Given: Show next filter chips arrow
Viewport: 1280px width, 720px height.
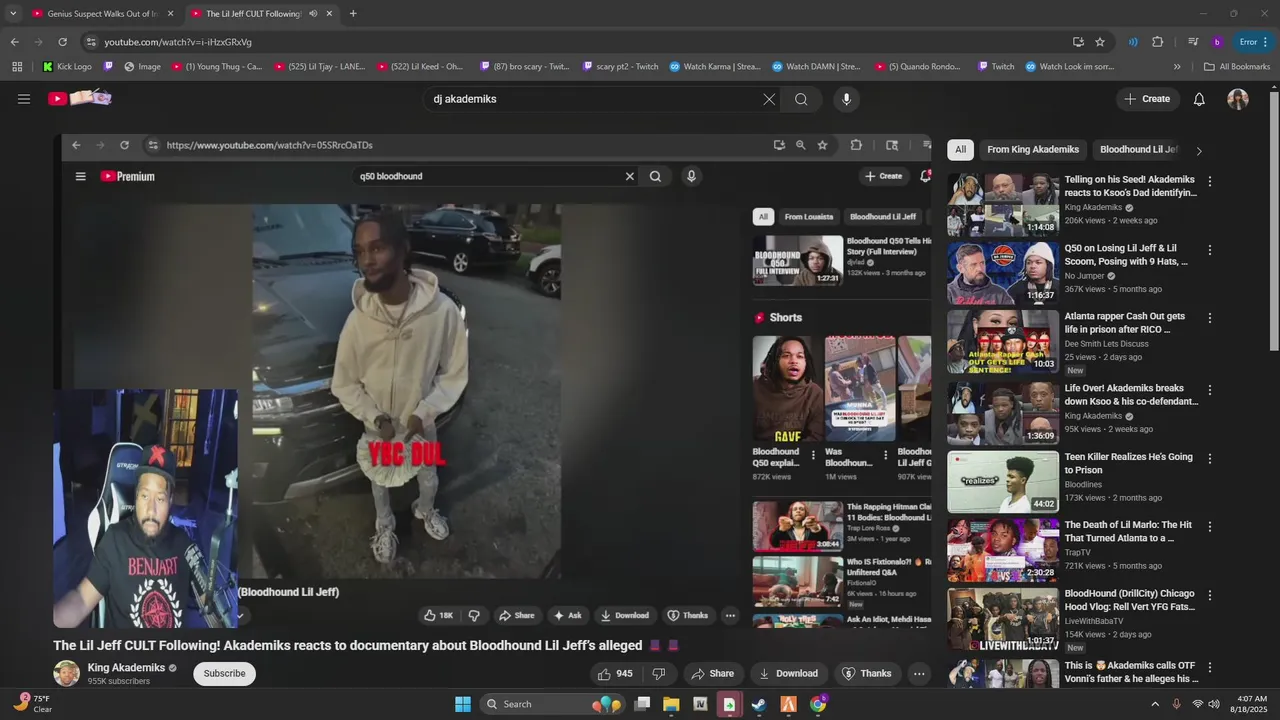Looking at the screenshot, I should (1199, 151).
